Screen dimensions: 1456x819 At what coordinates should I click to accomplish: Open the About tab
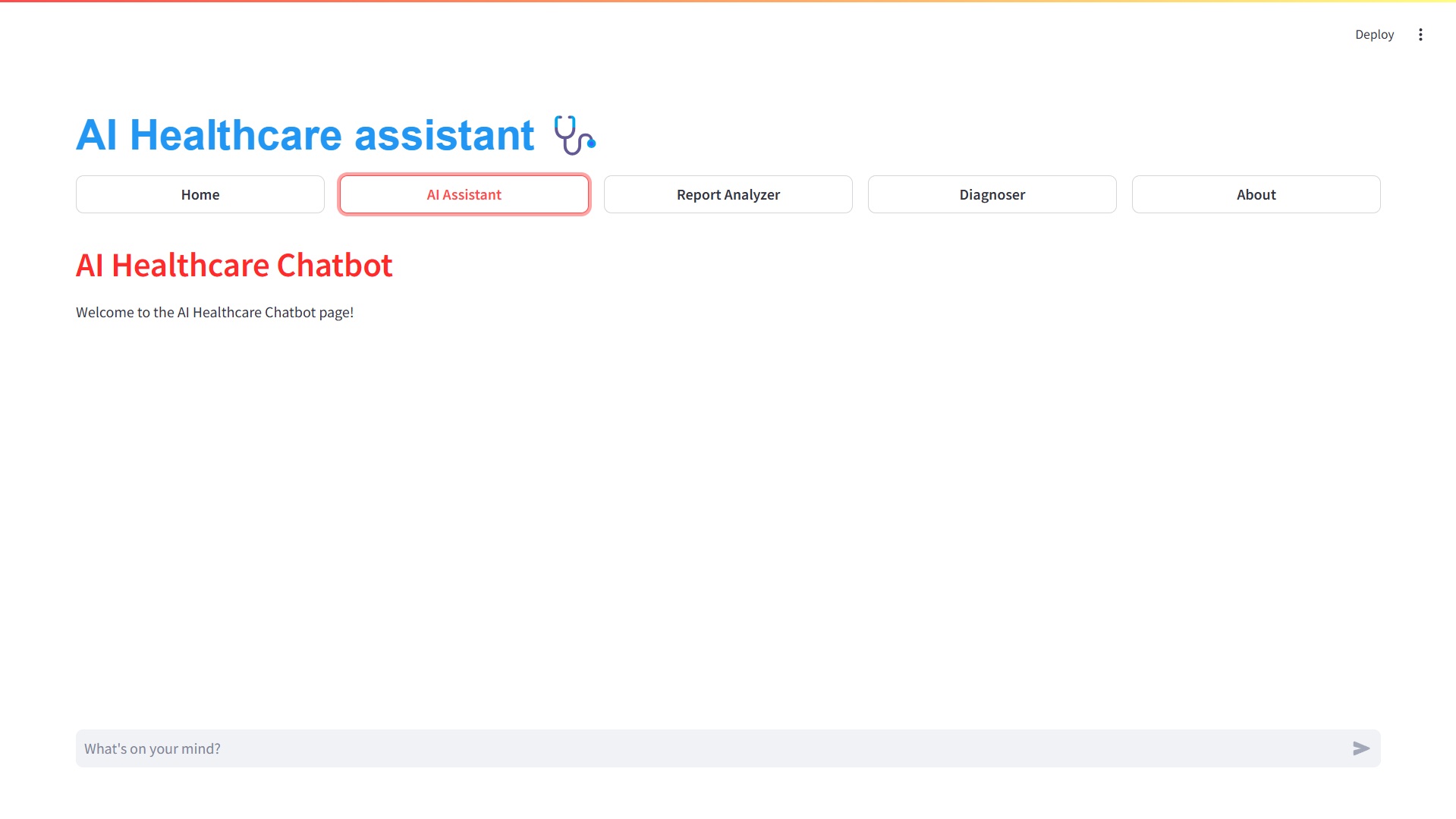coord(1256,194)
